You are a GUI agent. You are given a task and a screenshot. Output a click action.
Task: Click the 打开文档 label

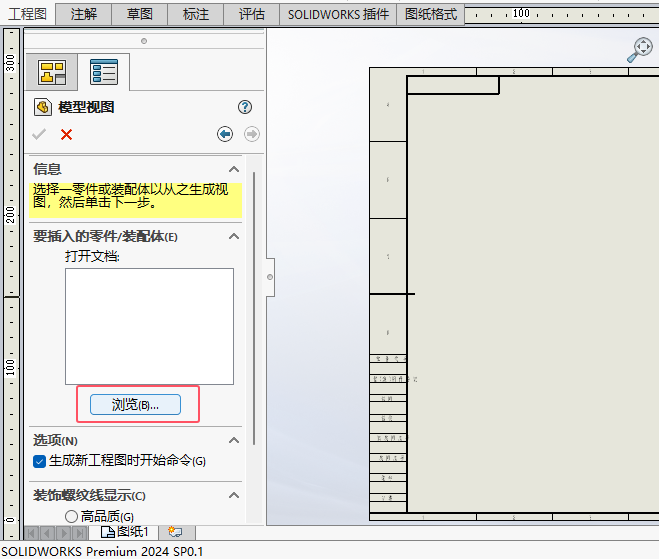click(92, 256)
